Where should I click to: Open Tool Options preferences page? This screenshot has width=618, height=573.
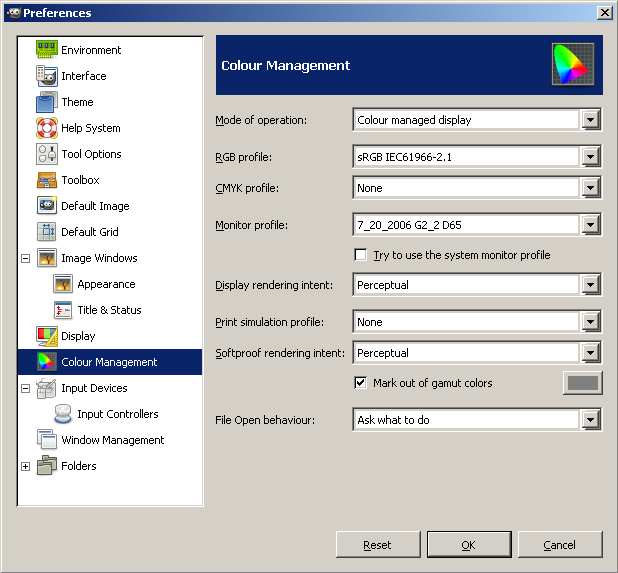91,154
